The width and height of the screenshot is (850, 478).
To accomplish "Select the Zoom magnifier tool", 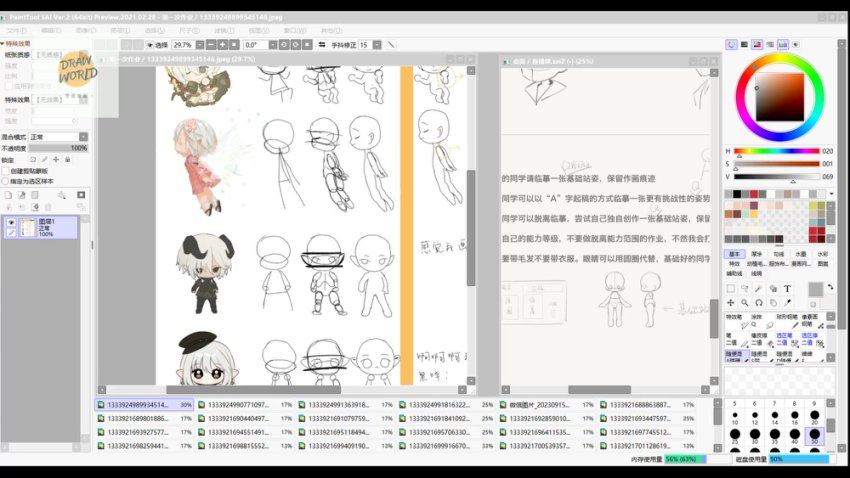I will tap(745, 302).
